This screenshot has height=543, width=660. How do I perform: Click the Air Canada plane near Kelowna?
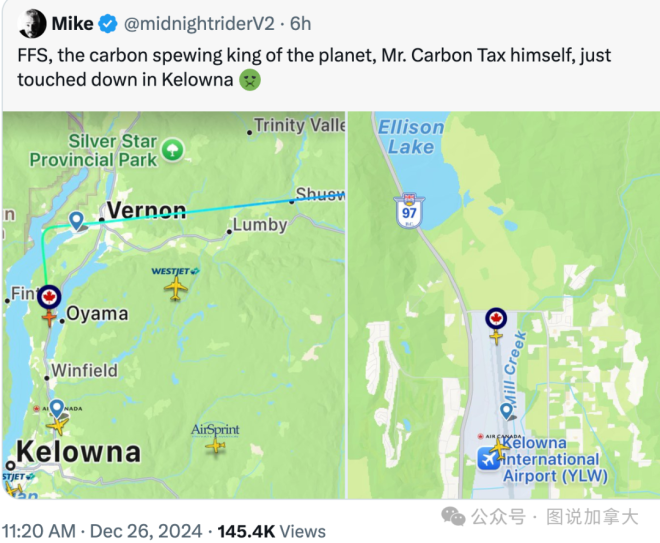point(58,425)
